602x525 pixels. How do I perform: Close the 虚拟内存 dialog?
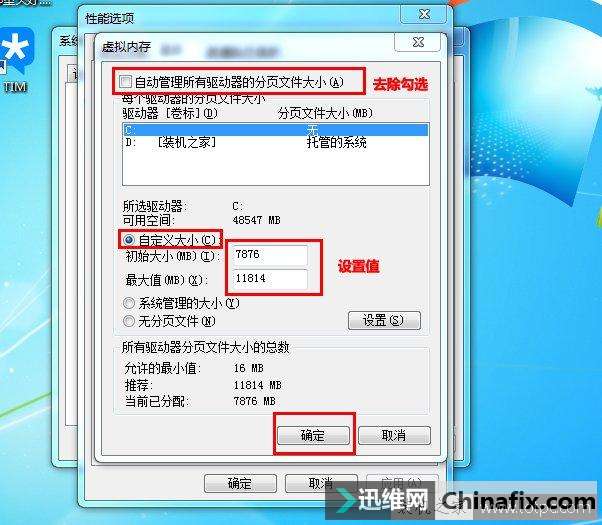[x=417, y=42]
